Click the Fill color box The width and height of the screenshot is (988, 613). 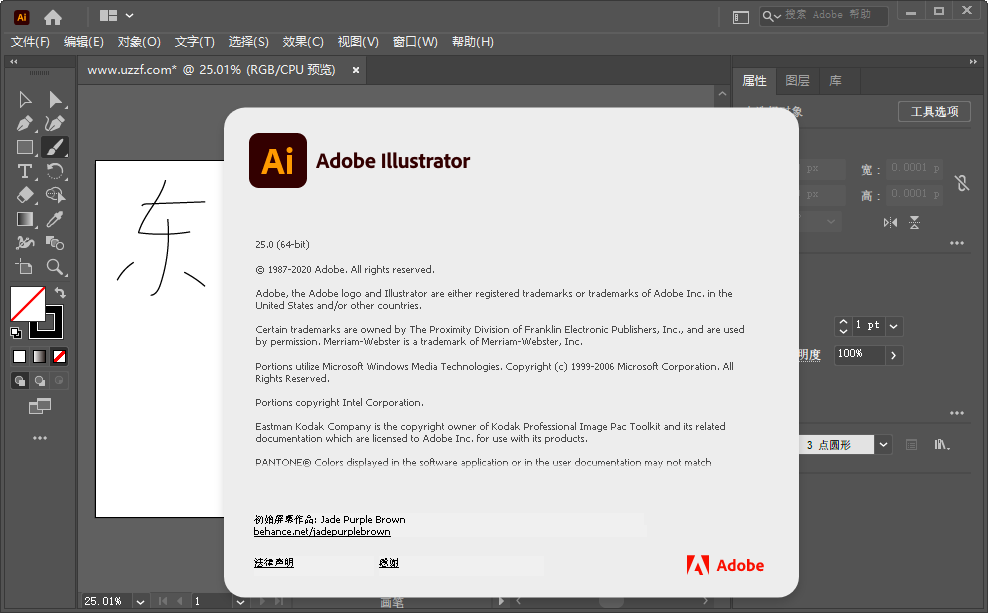28,304
